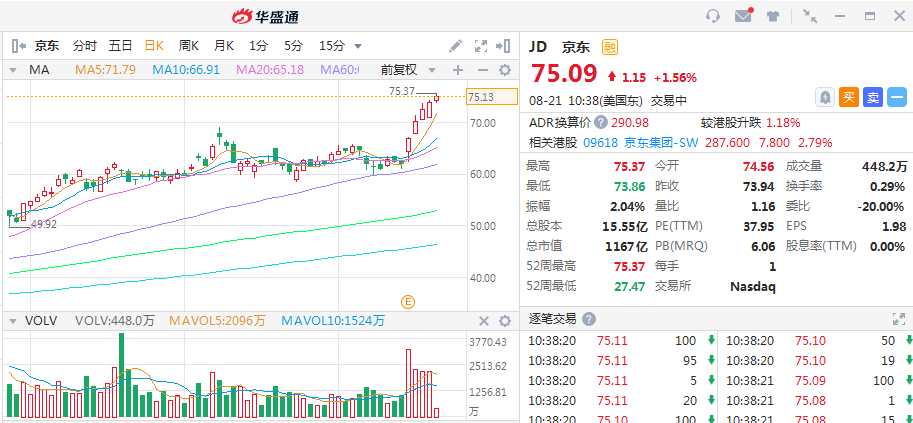Image resolution: width=913 pixels, height=423 pixels.
Task: Select the 5分 chart tab
Action: (x=293, y=45)
